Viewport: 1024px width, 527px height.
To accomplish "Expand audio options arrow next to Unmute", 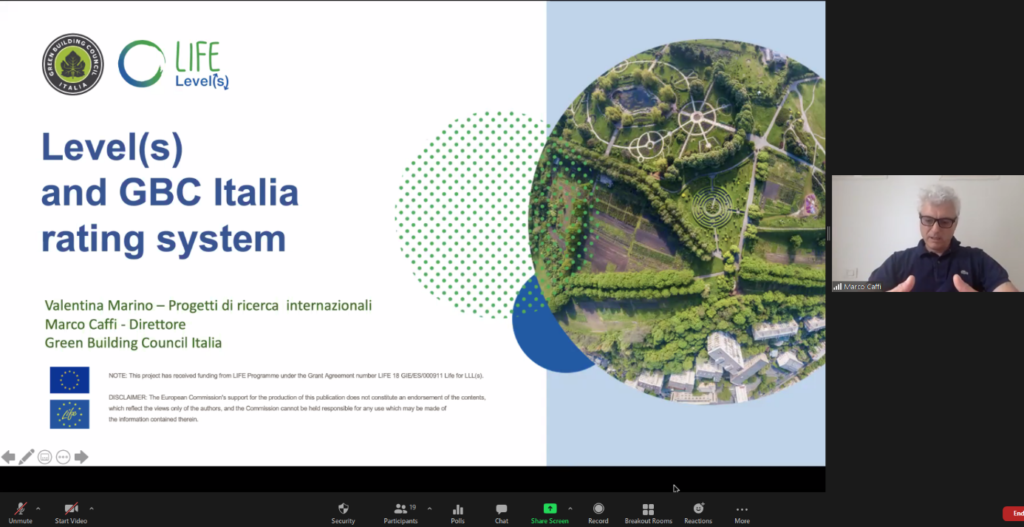I will (x=38, y=508).
